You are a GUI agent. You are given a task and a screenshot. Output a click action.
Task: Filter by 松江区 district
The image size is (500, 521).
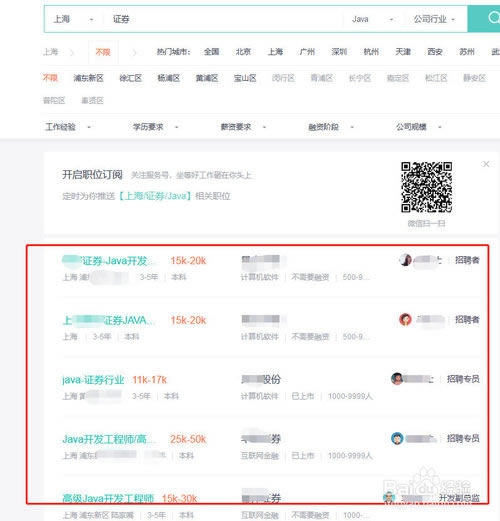click(436, 78)
